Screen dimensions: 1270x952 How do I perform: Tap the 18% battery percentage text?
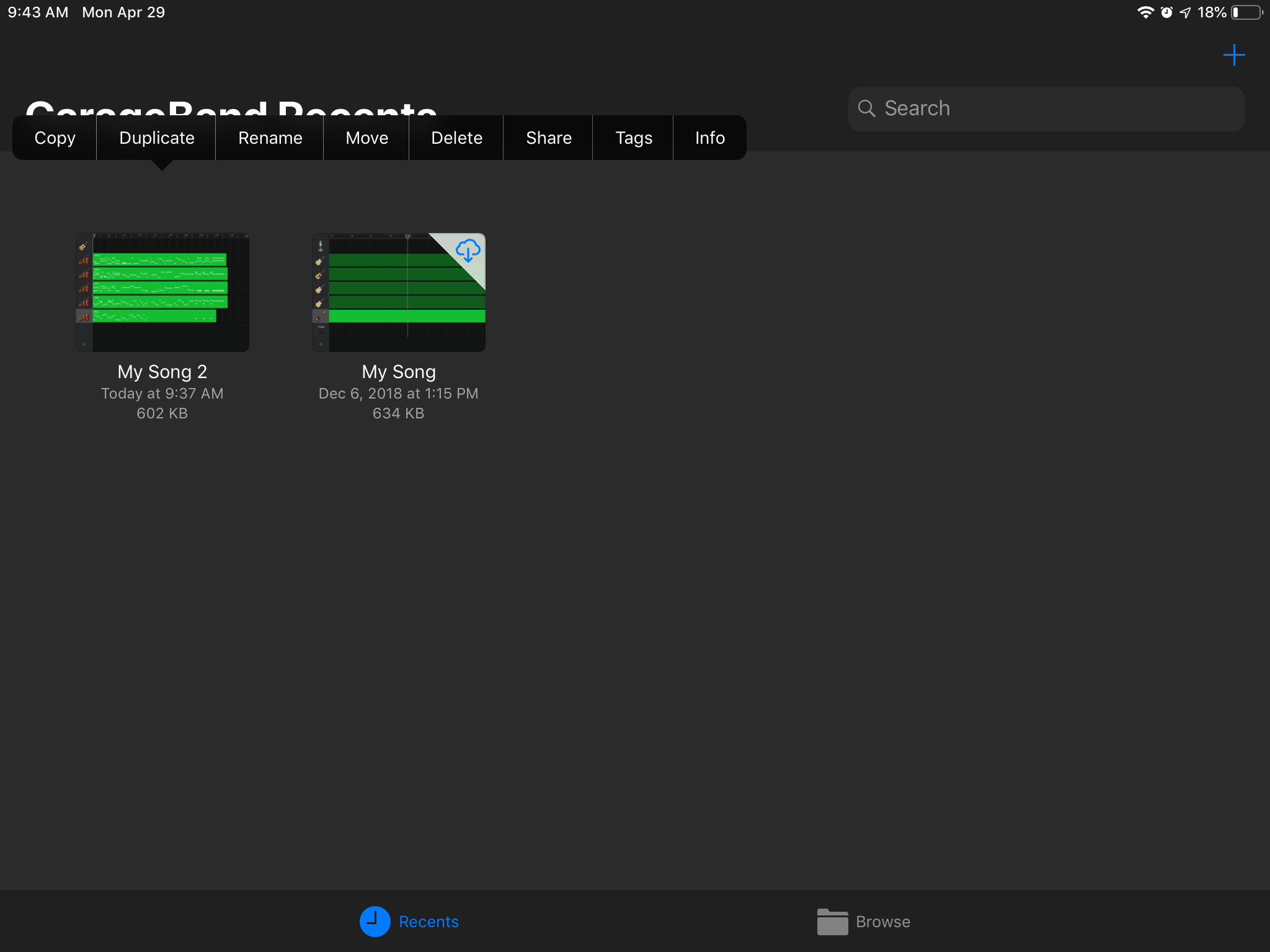pos(1212,12)
